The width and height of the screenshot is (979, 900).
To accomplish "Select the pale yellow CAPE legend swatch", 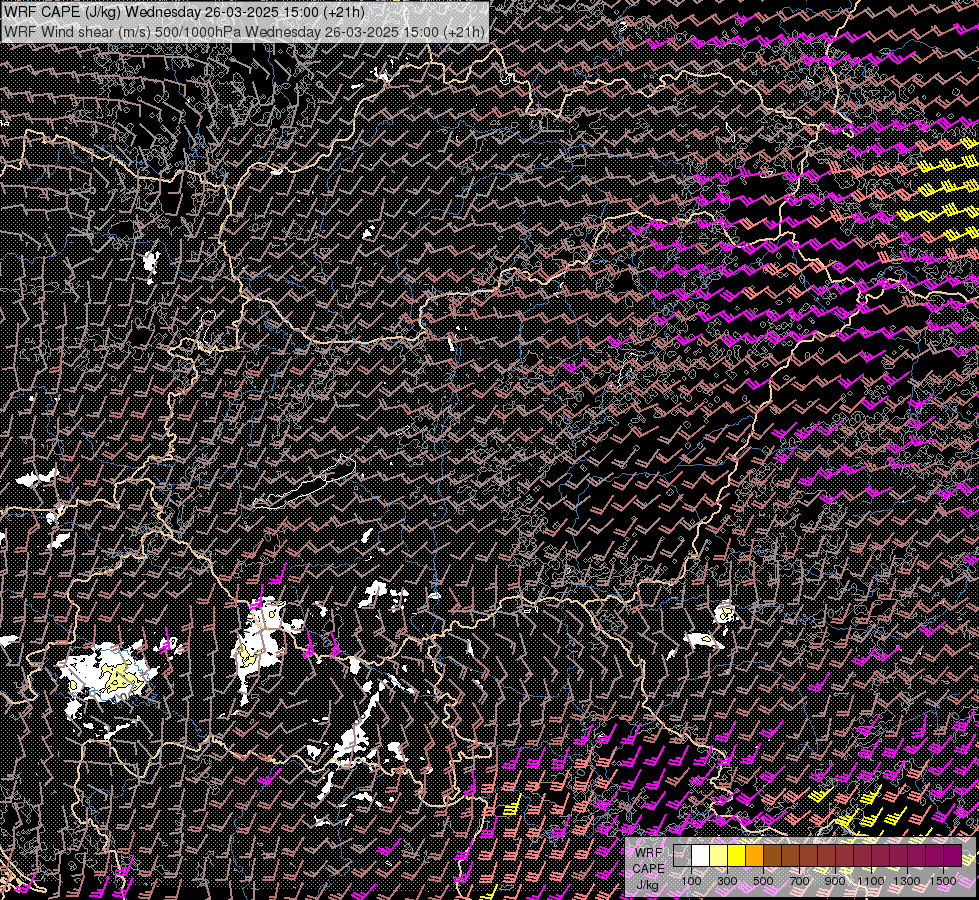I will point(719,856).
